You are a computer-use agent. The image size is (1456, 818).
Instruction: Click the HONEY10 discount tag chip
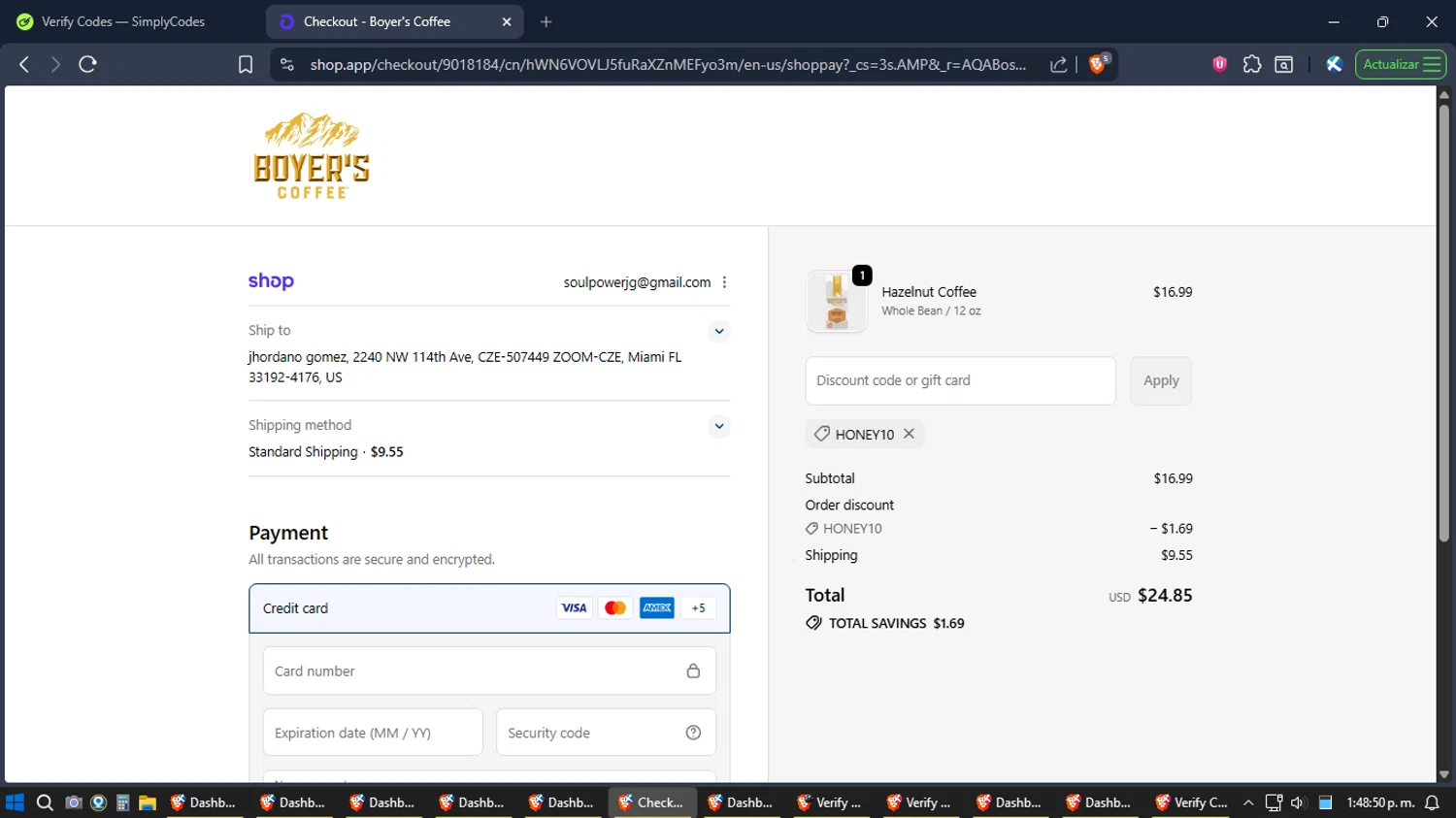864,434
